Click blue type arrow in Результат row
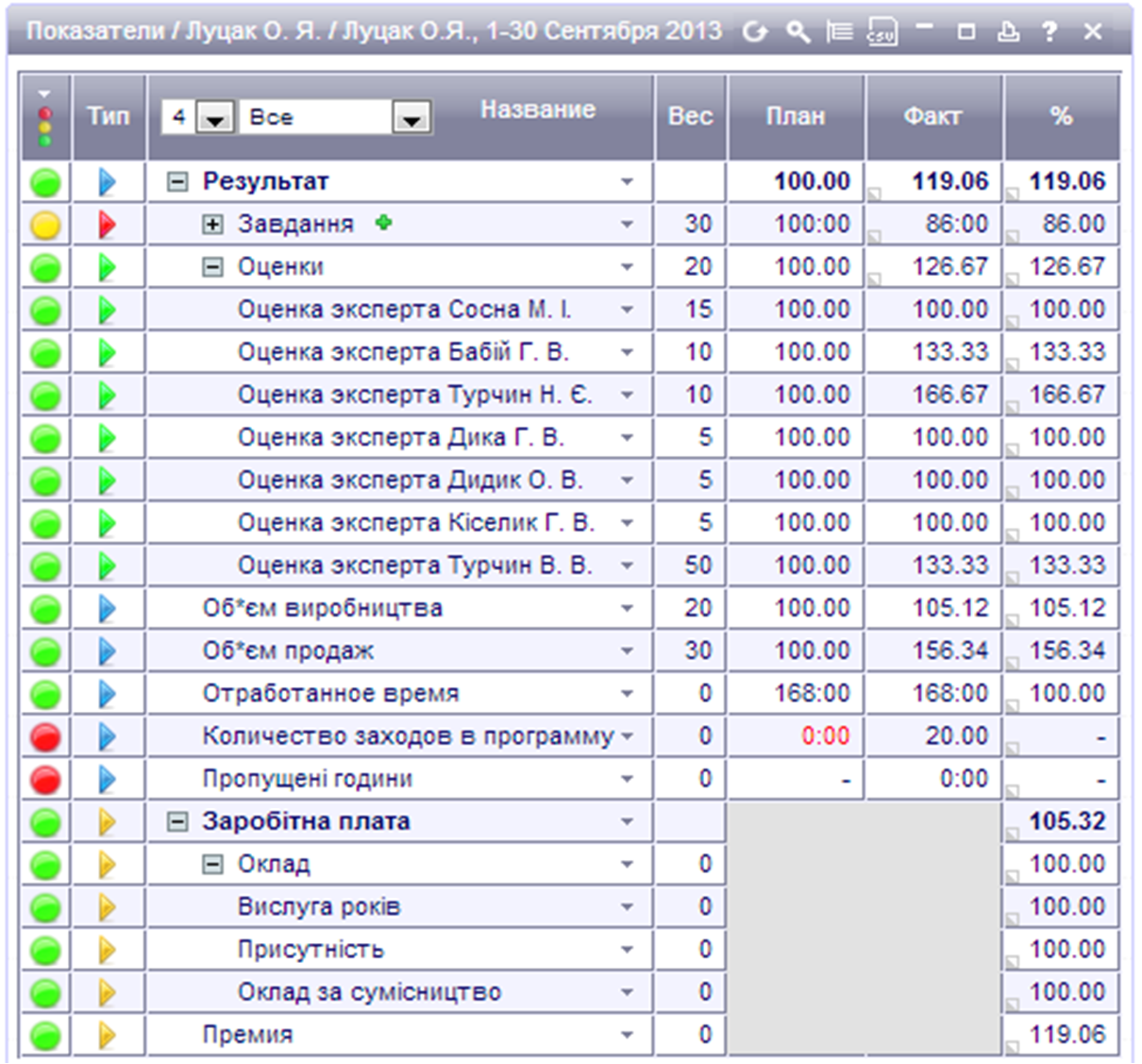Screen dimensions: 1142x1064 108,181
